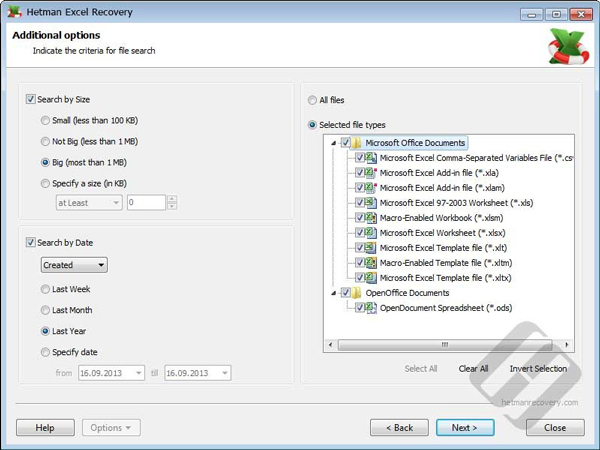
Task: Uncheck the Search by Date checkbox
Action: point(31,242)
